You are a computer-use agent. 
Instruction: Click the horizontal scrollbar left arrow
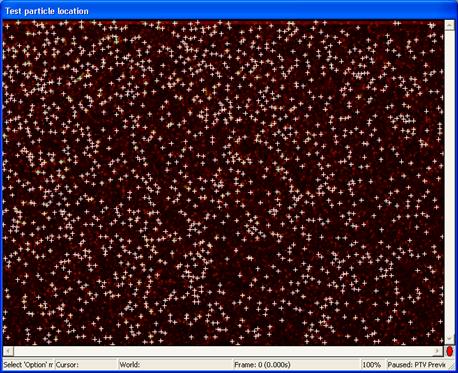pyautogui.click(x=9, y=351)
